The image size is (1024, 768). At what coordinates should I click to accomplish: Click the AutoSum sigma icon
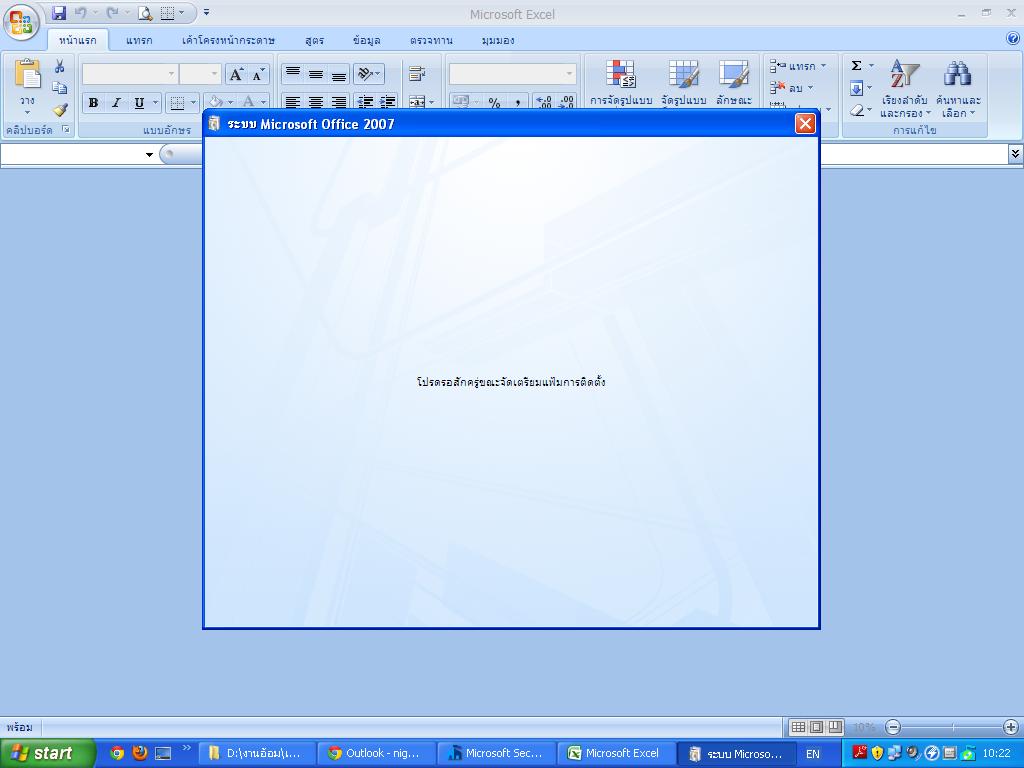[x=856, y=65]
